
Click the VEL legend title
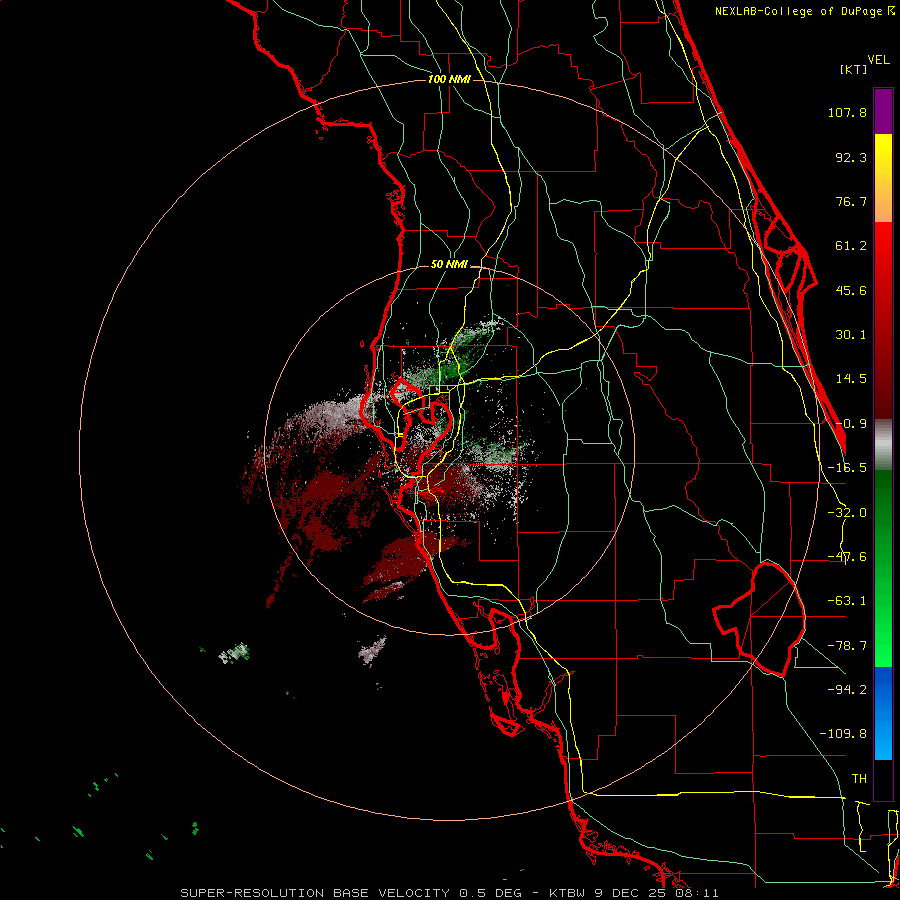click(x=878, y=60)
